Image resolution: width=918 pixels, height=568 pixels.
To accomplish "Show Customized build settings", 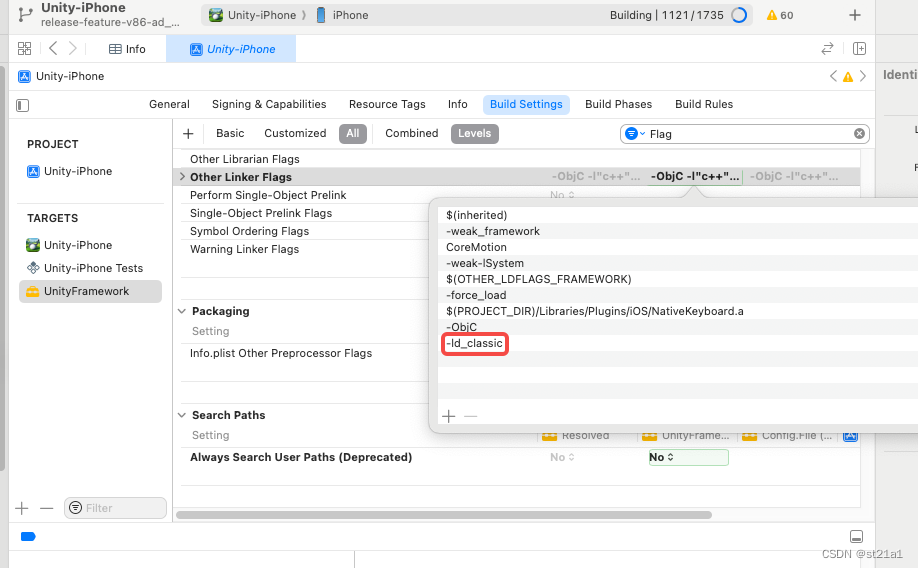I will click(x=295, y=134).
